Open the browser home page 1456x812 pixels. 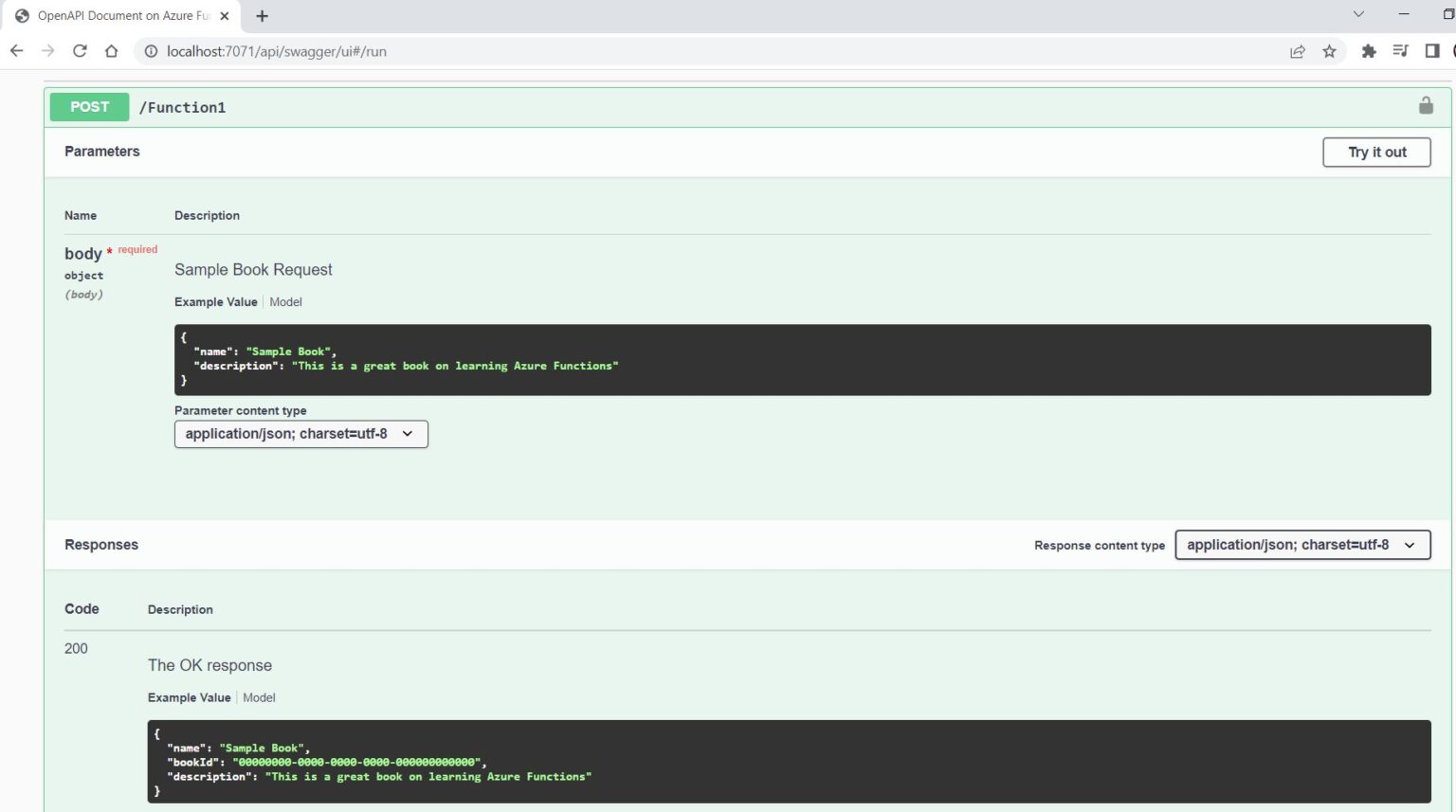point(112,51)
